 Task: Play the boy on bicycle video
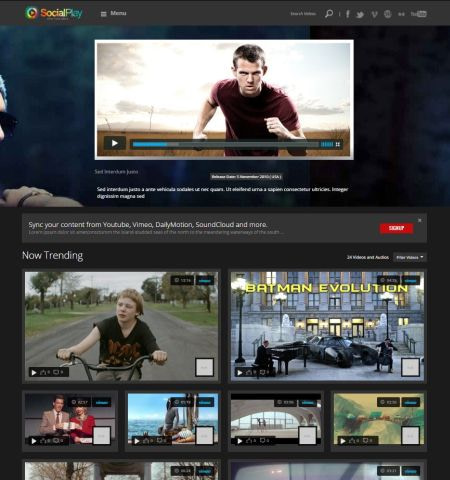[x=34, y=372]
